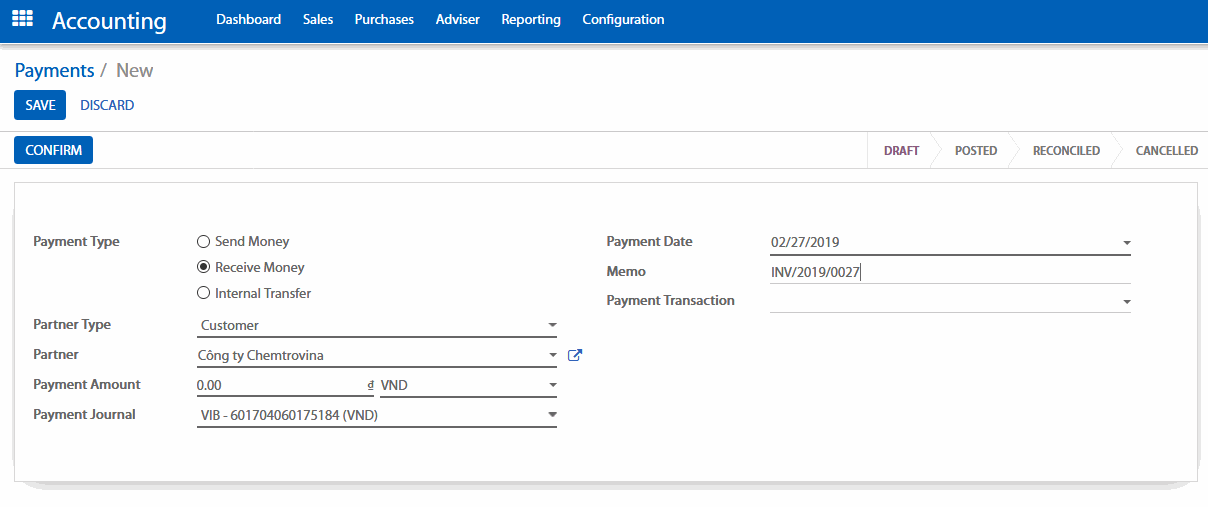Open the Purchases menu
The image size is (1208, 507).
(x=384, y=19)
